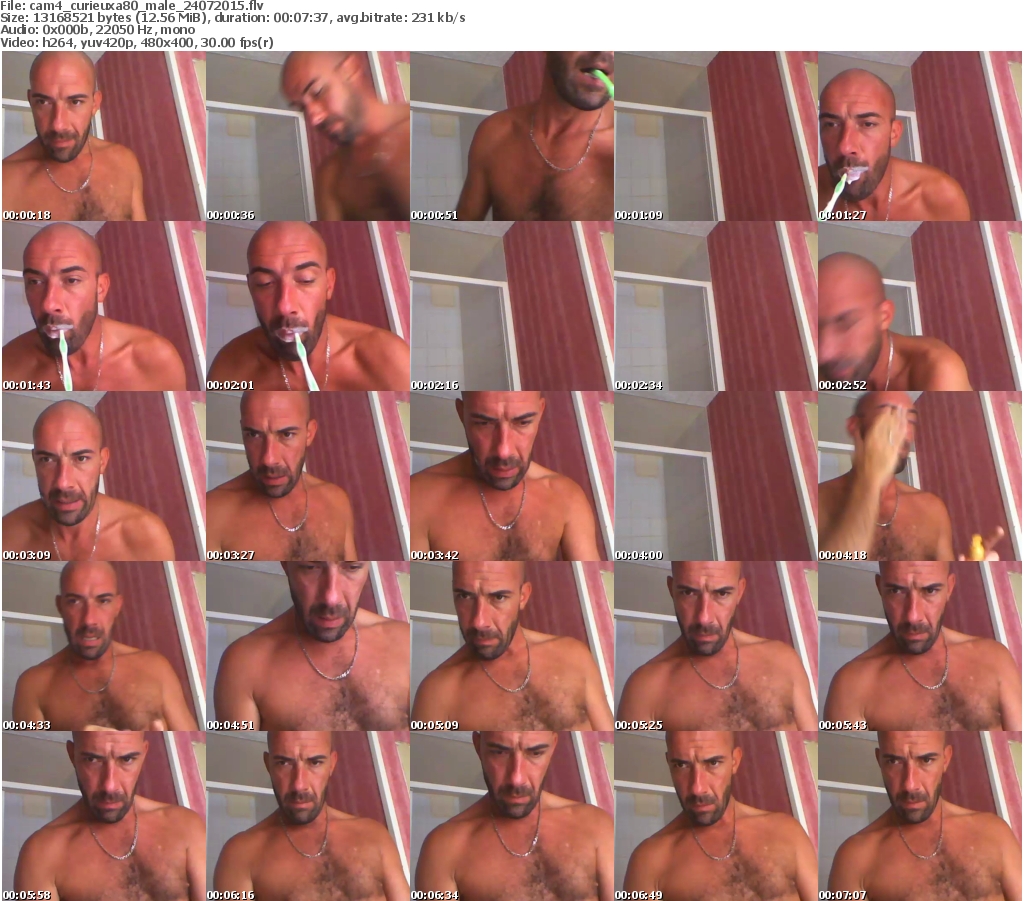The height and width of the screenshot is (901, 1024).
Task: Open the thumbnail stamped 00:03:09
Action: click(x=104, y=476)
